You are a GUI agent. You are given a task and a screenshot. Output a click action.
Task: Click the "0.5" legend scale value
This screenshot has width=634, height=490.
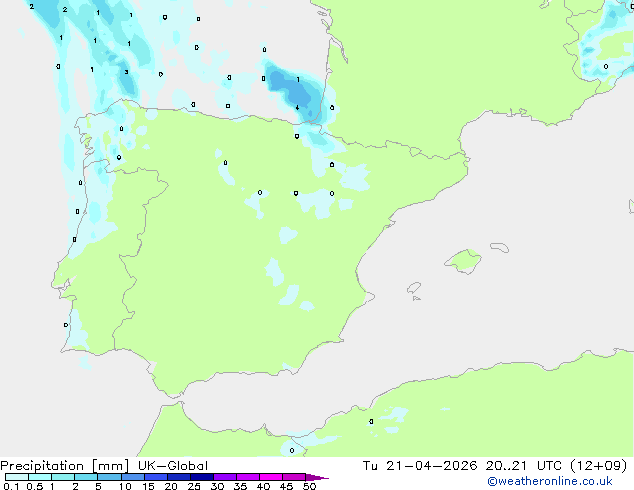(34, 486)
